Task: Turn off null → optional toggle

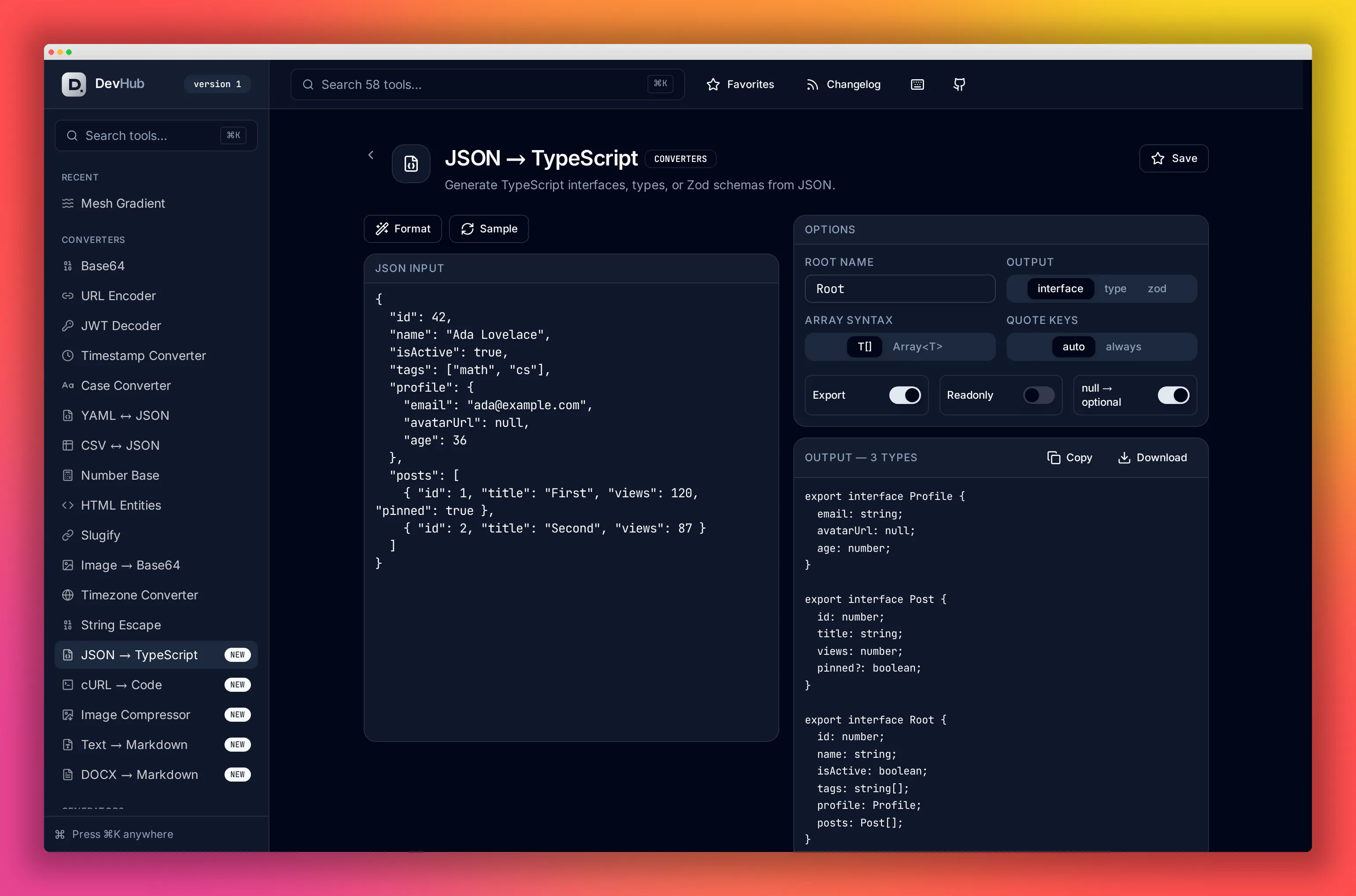Action: pos(1173,395)
